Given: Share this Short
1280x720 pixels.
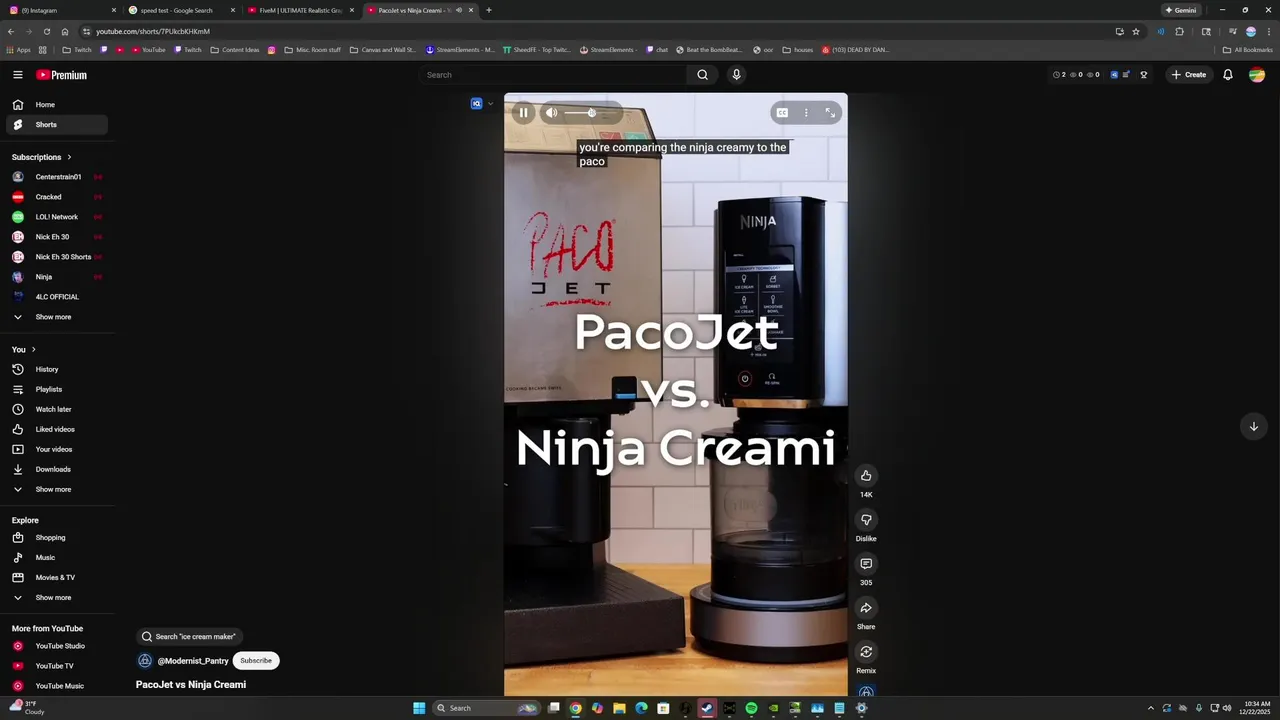Looking at the screenshot, I should tap(866, 608).
